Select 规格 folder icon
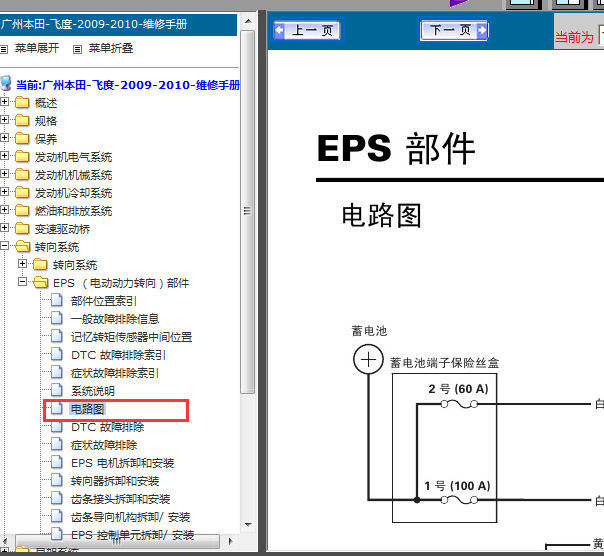 [x=22, y=121]
